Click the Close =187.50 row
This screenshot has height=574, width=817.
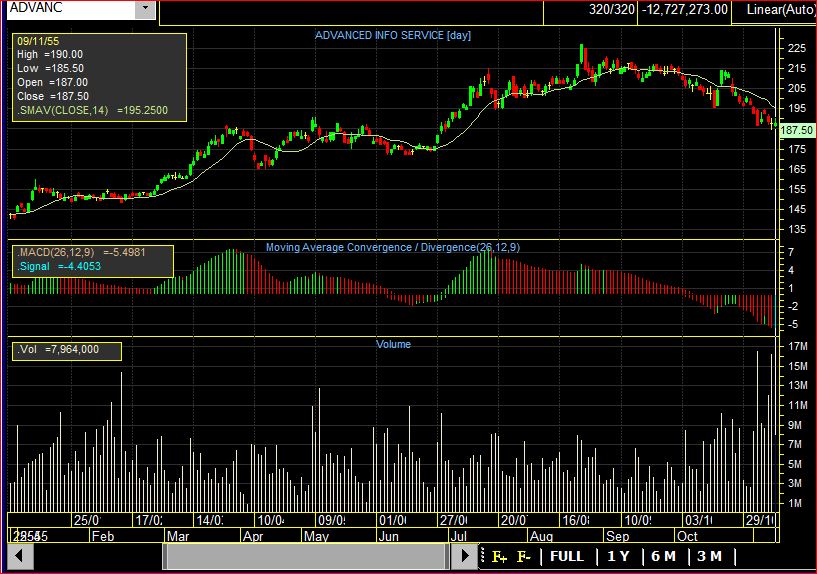(x=53, y=96)
